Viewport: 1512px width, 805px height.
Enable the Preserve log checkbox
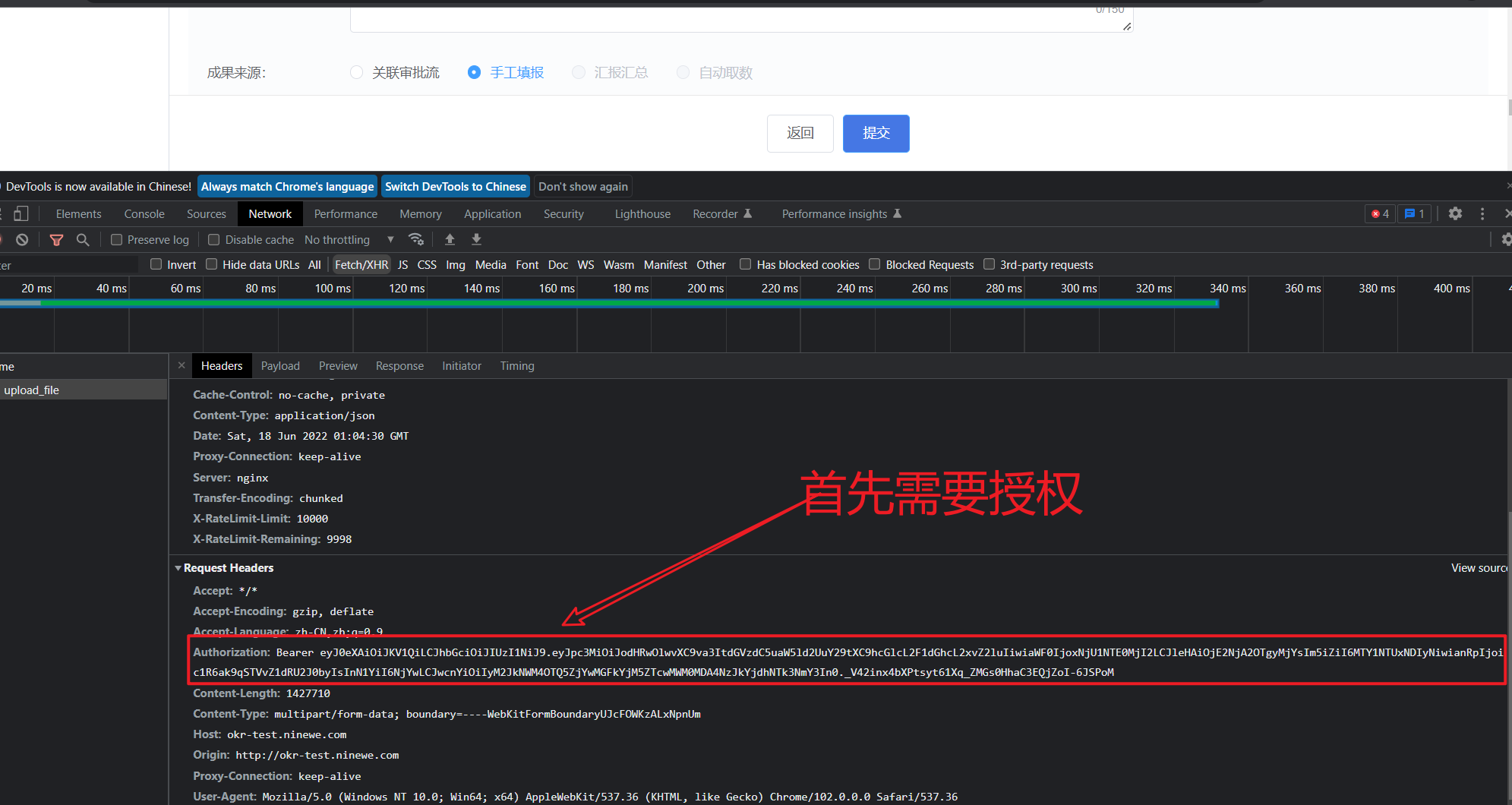point(116,239)
